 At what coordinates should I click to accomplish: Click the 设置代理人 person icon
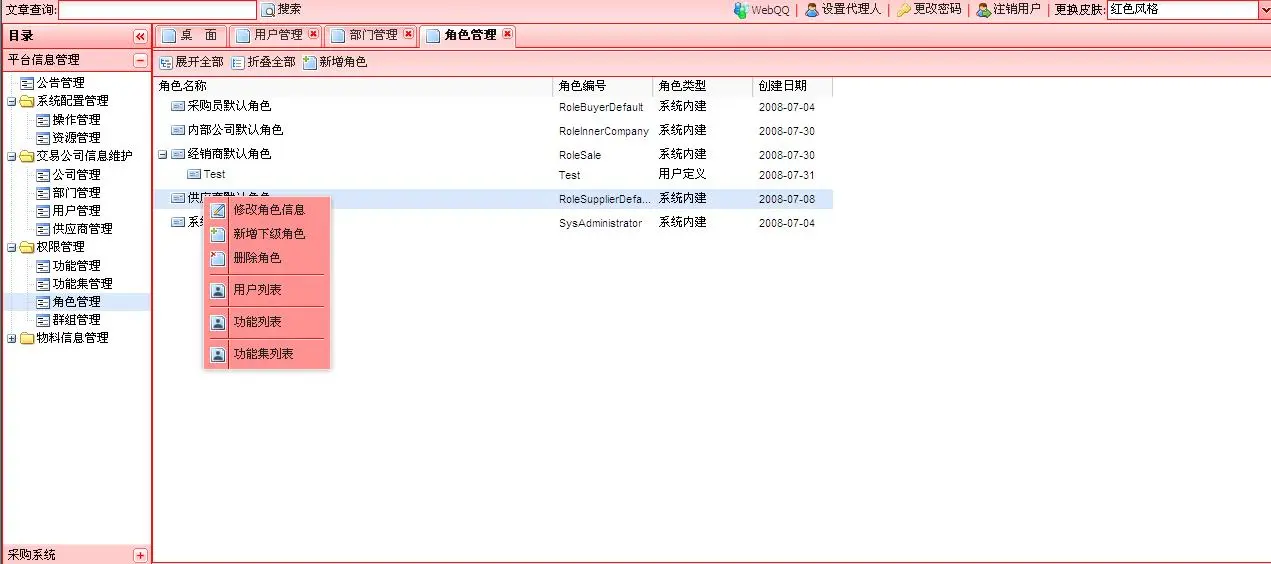pos(812,10)
